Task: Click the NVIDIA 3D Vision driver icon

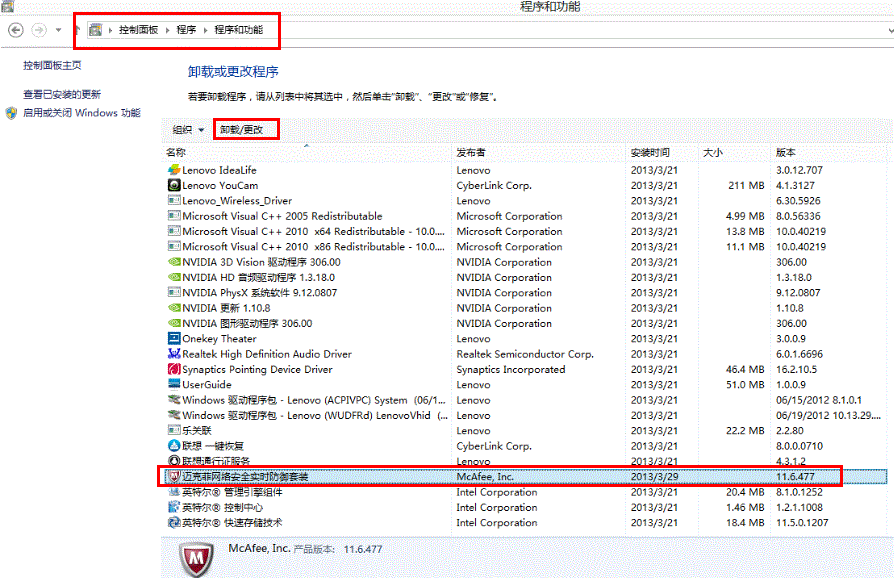Action: 174,262
